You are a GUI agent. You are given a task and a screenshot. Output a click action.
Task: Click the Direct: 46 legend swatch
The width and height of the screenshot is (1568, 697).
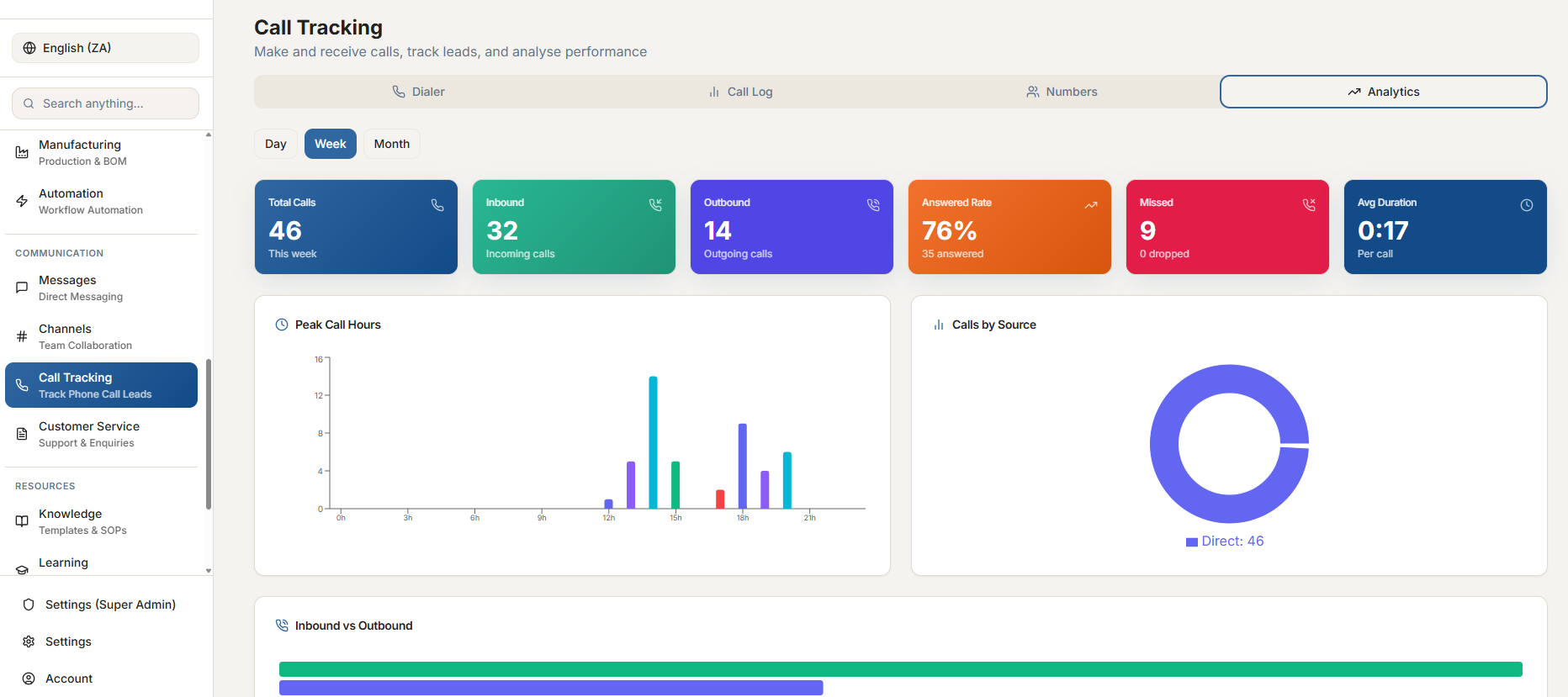(x=1192, y=542)
